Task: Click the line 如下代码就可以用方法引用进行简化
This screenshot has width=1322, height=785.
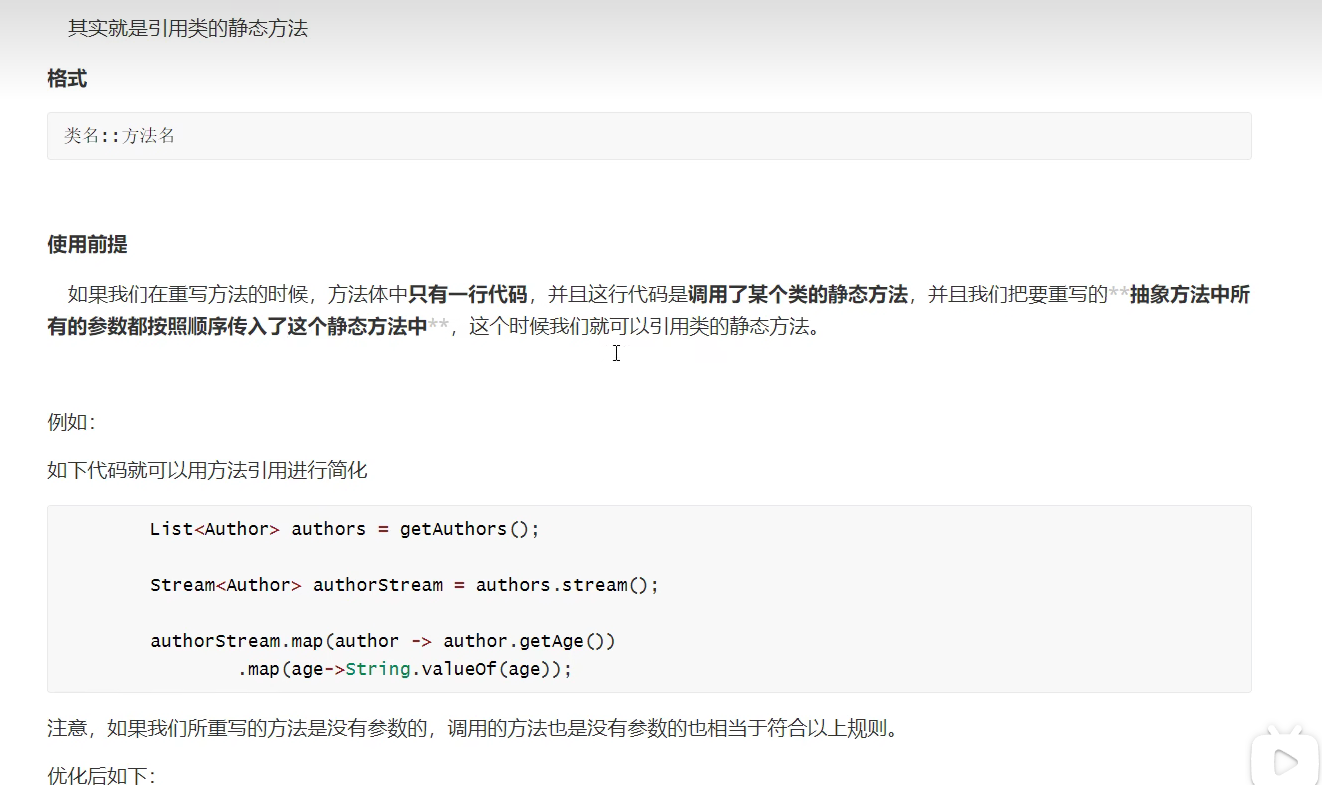Action: coord(207,470)
